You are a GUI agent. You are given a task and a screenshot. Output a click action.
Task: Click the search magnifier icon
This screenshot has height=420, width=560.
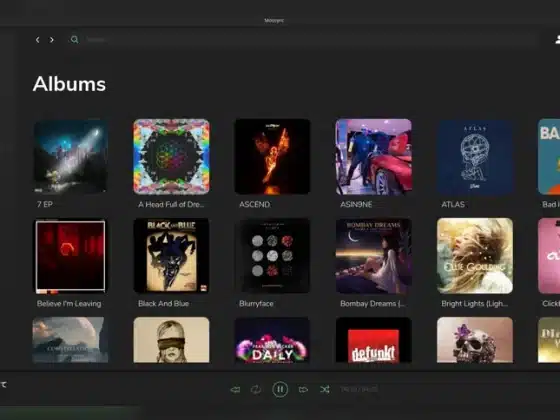[x=74, y=39]
